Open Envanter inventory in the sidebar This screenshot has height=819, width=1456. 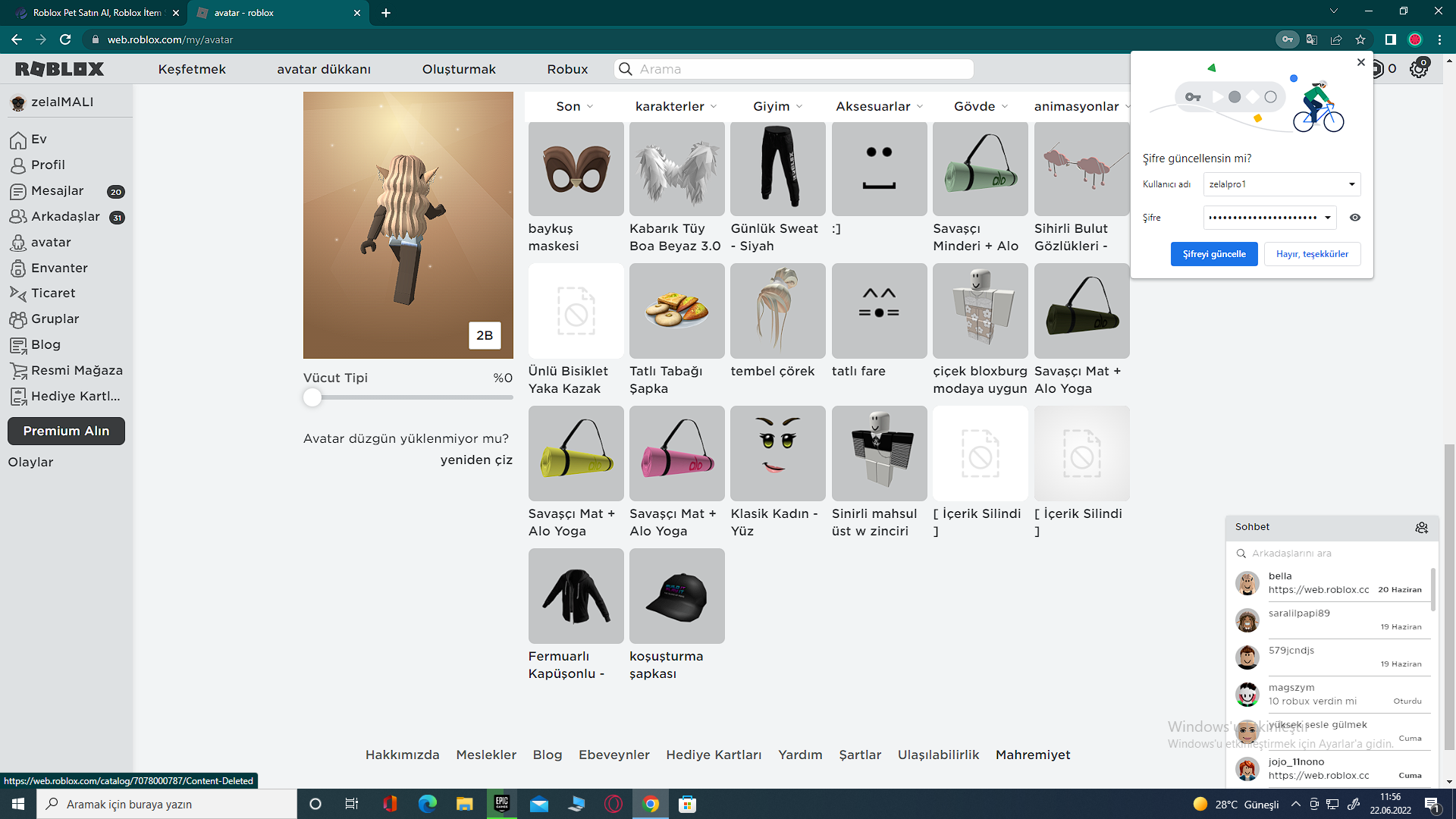point(59,268)
